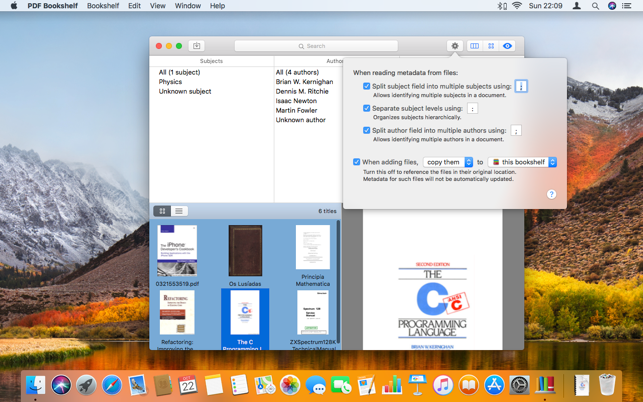The image size is (643, 402).
Task: Open the Edit menu
Action: coord(134,6)
